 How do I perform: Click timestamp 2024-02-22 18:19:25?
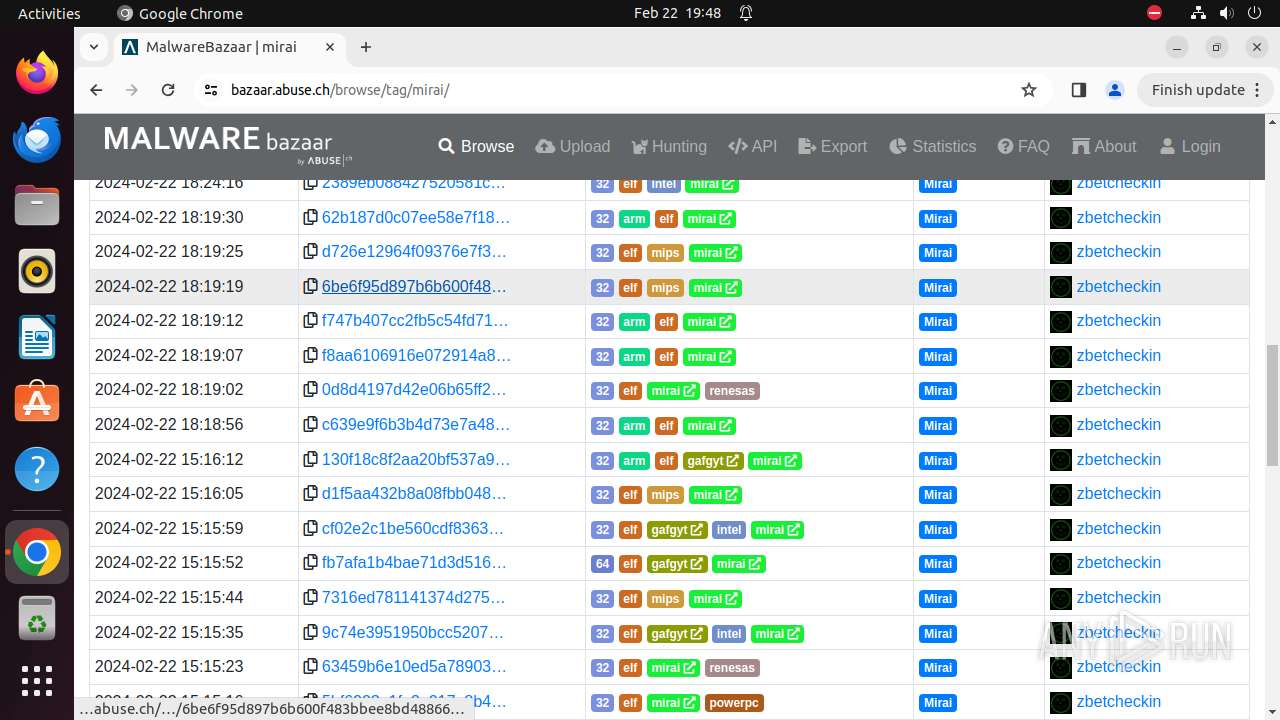(x=169, y=252)
